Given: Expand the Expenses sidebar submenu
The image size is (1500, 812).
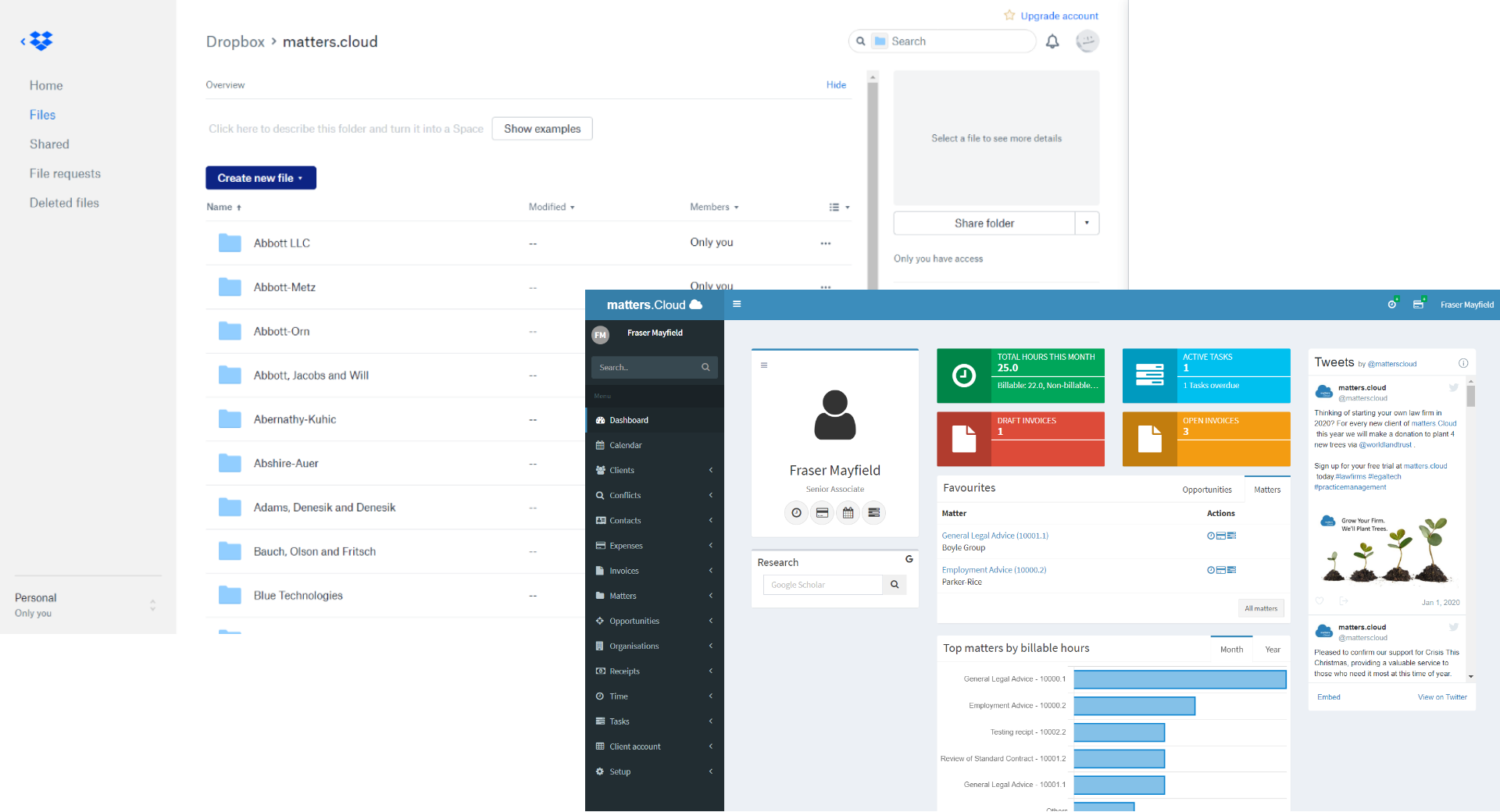Looking at the screenshot, I should (x=711, y=546).
